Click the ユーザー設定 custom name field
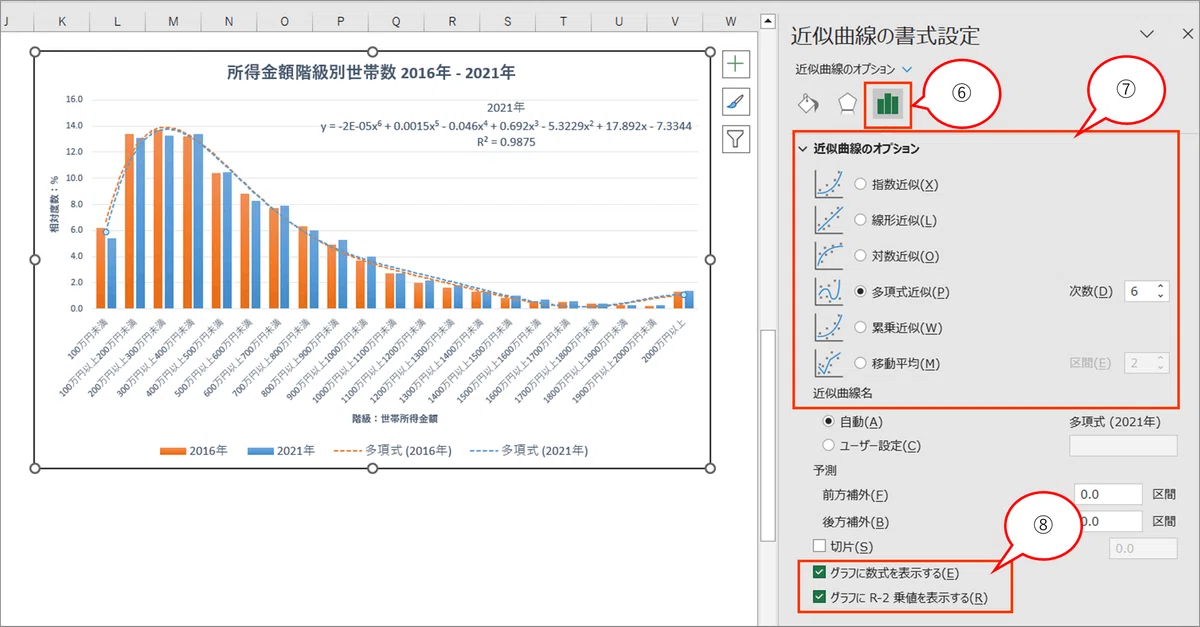The width and height of the screenshot is (1200, 627). coord(1123,446)
